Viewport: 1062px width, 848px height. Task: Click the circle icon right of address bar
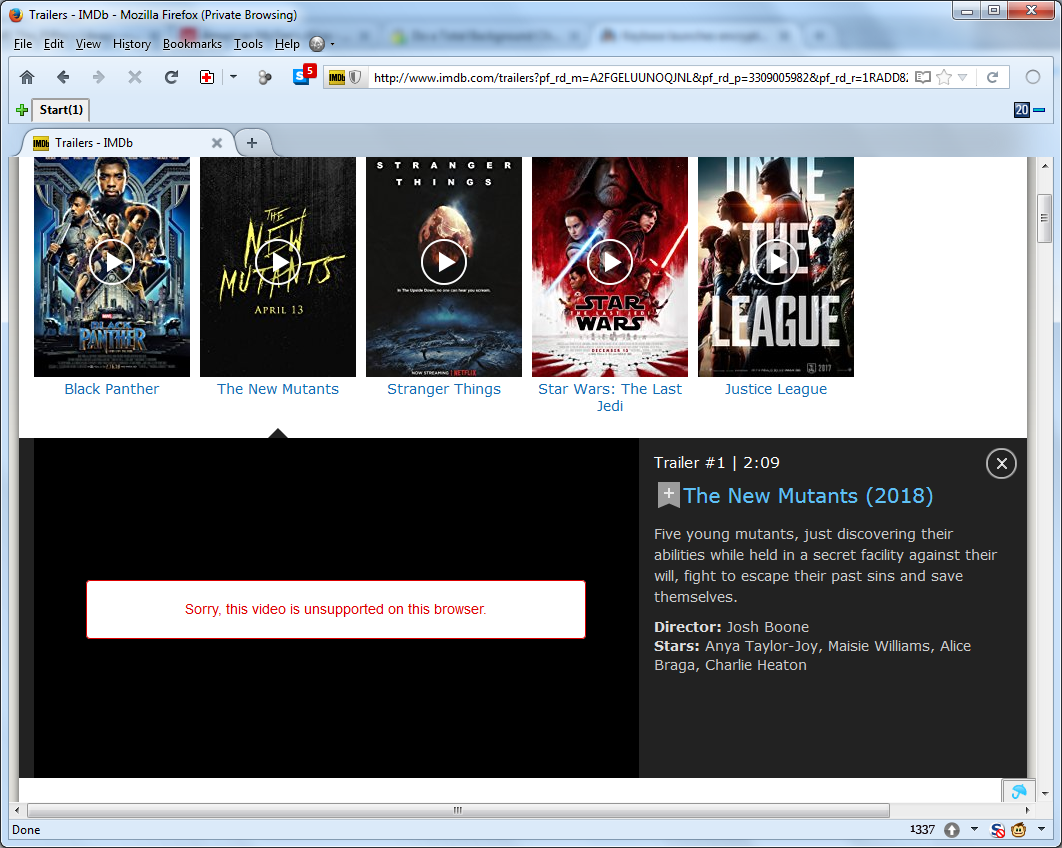[x=1033, y=77]
